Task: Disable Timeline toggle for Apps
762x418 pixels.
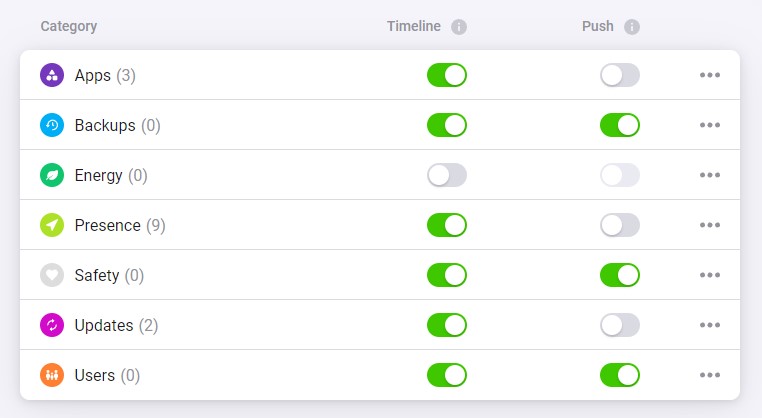Action: [x=447, y=75]
